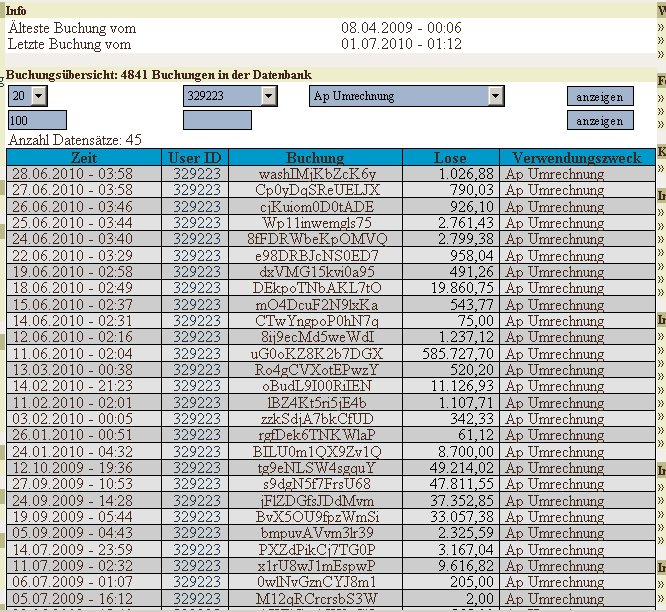Viewport: 666px width, 612px height.
Task: Click the date 14.07.2009 - 23:59
Action: point(72,550)
